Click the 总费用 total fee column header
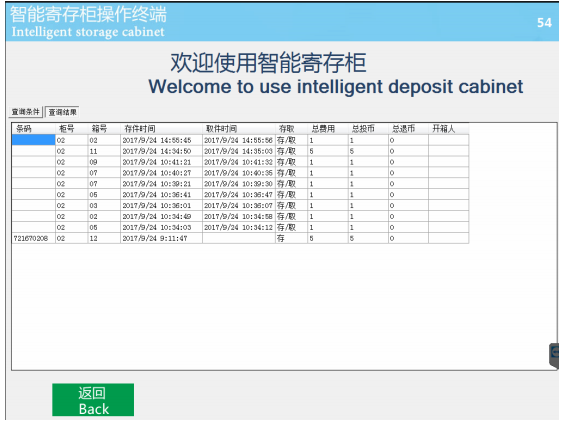The image size is (564, 423). [x=328, y=129]
